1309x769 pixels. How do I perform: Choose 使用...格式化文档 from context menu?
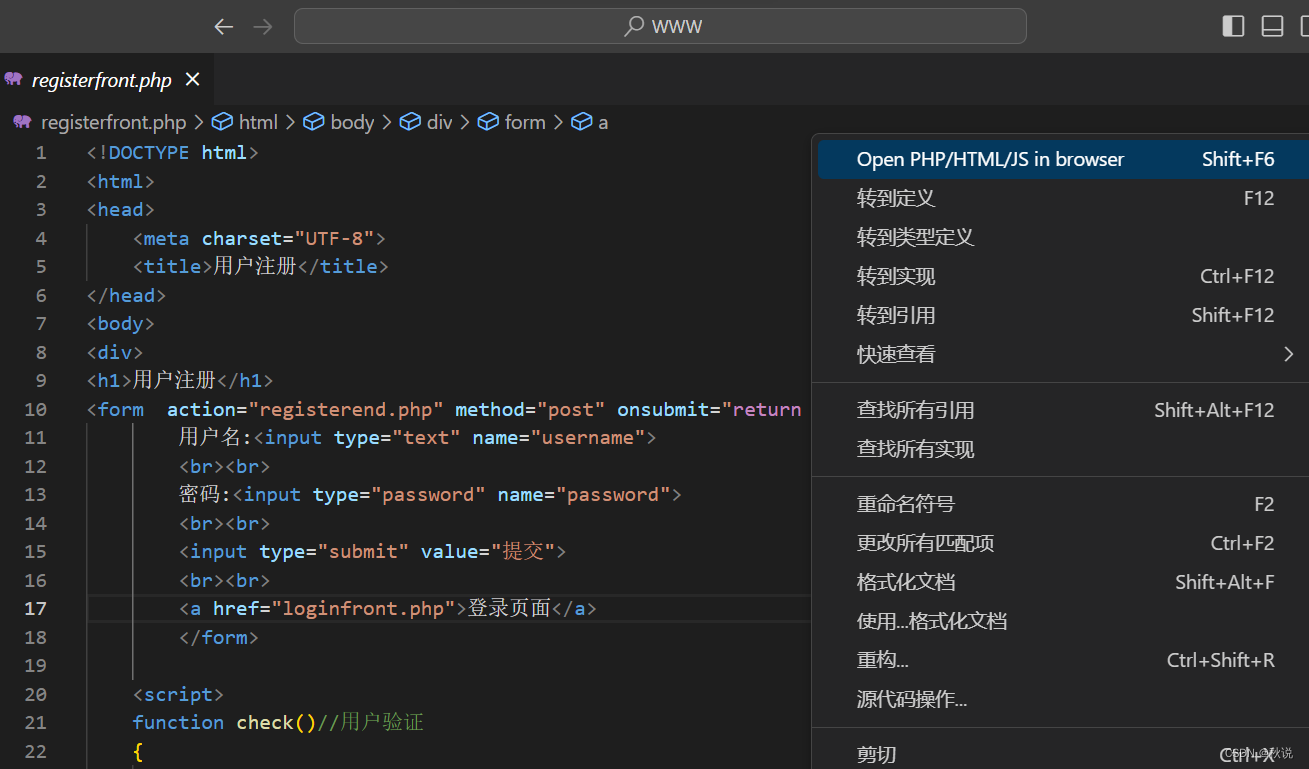pos(1063,621)
